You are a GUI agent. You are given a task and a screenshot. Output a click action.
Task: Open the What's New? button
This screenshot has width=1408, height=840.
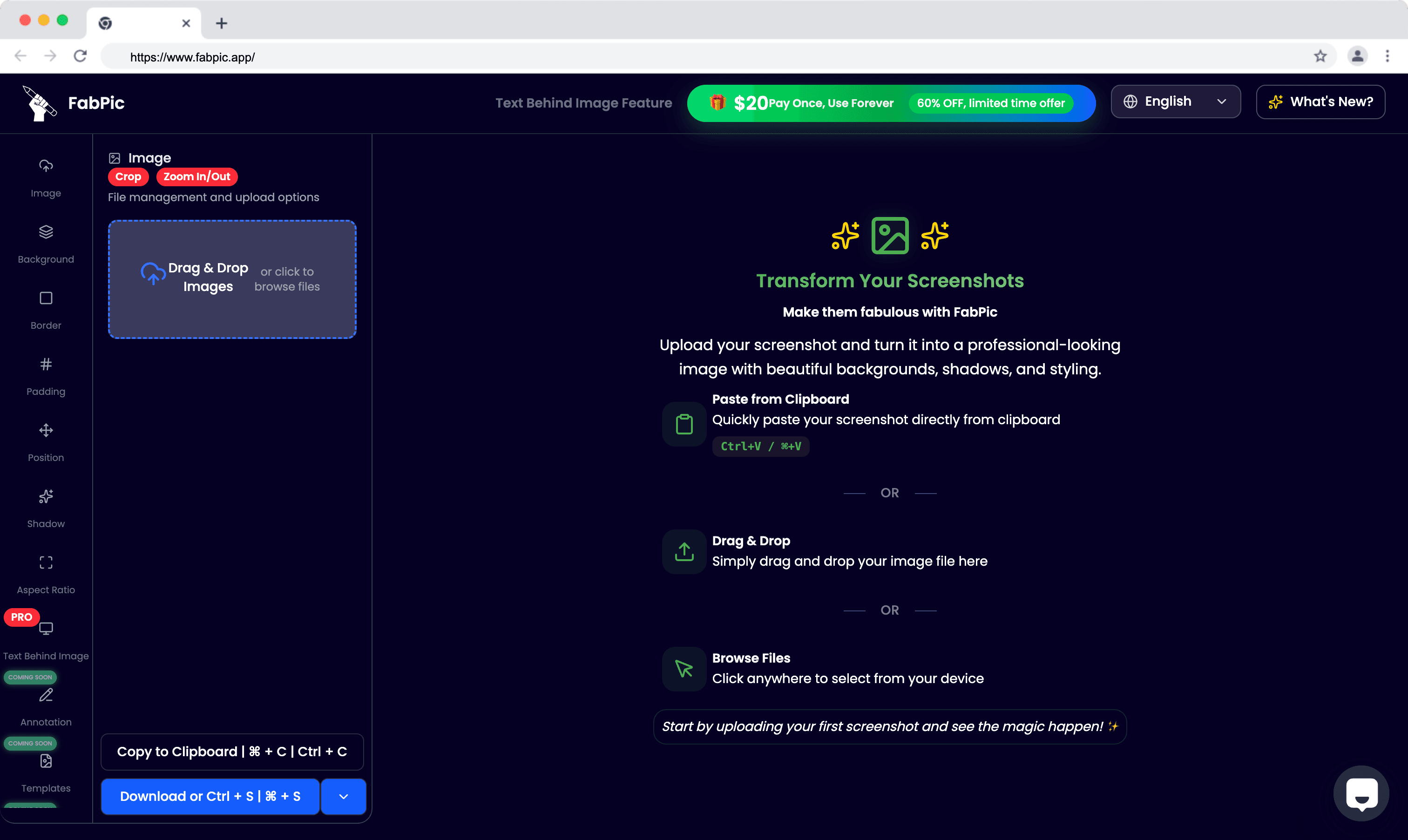1320,102
